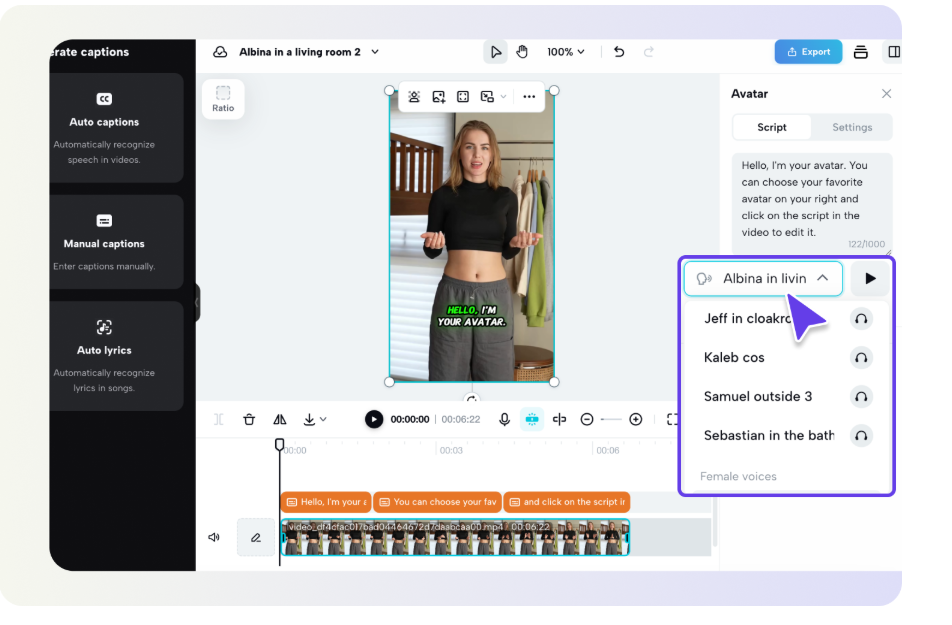This screenshot has height=625, width=952.
Task: Click the microphone record voiceover icon
Action: point(505,420)
